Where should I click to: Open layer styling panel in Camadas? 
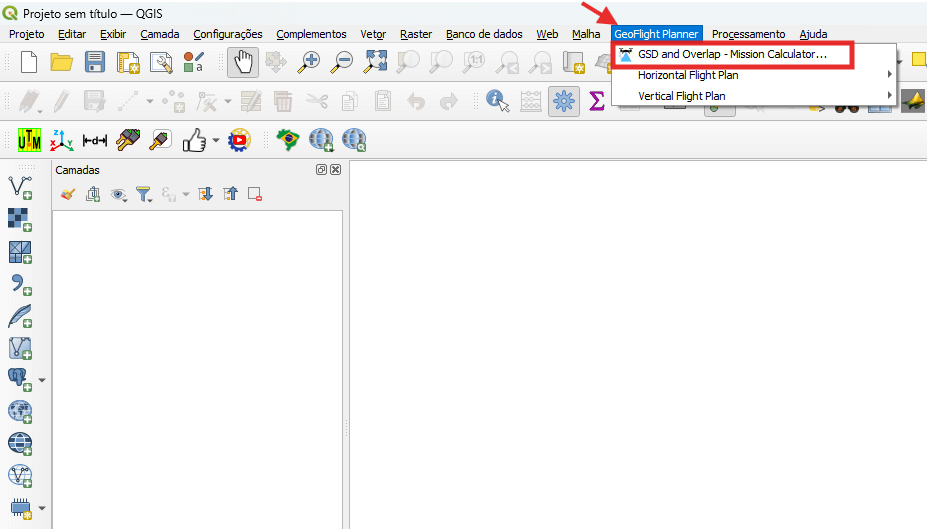[67, 194]
